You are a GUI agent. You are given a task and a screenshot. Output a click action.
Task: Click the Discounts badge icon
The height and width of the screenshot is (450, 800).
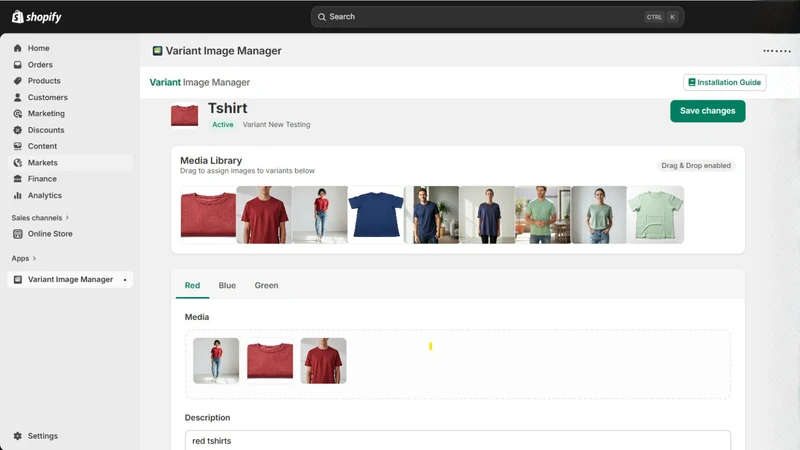pyautogui.click(x=17, y=130)
